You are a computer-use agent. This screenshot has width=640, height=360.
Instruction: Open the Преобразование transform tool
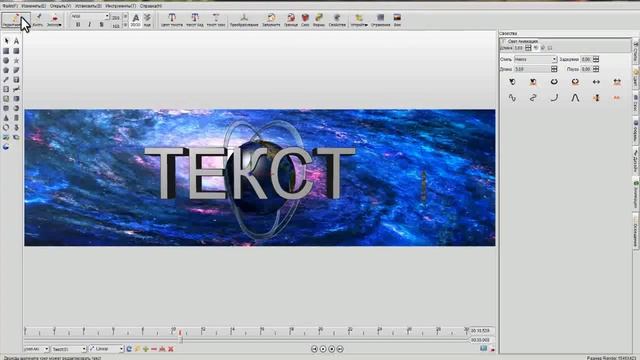coord(244,19)
